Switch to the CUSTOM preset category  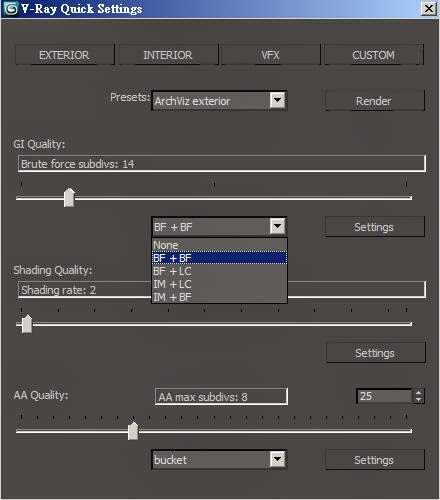point(374,55)
